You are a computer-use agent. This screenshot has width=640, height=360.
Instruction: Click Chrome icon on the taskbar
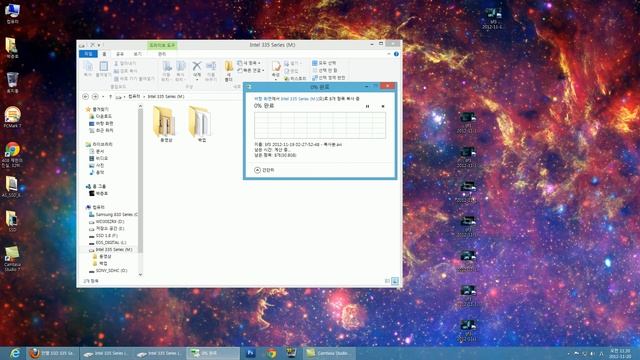pos(271,353)
